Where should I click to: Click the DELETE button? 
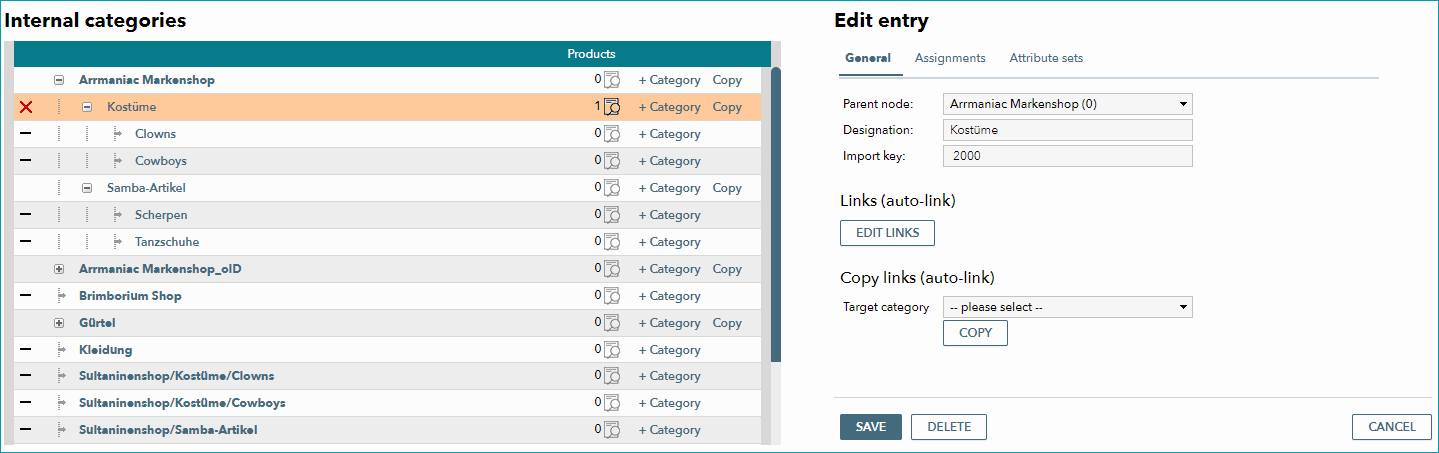(x=949, y=427)
